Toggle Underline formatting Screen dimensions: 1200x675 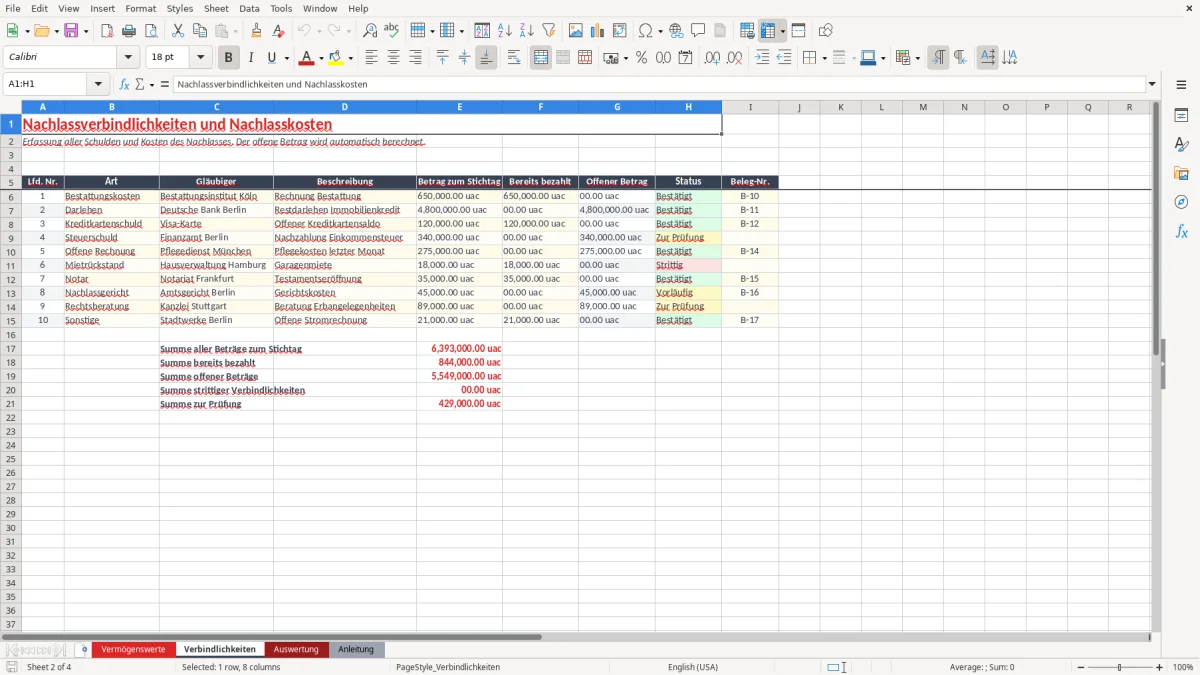point(271,58)
